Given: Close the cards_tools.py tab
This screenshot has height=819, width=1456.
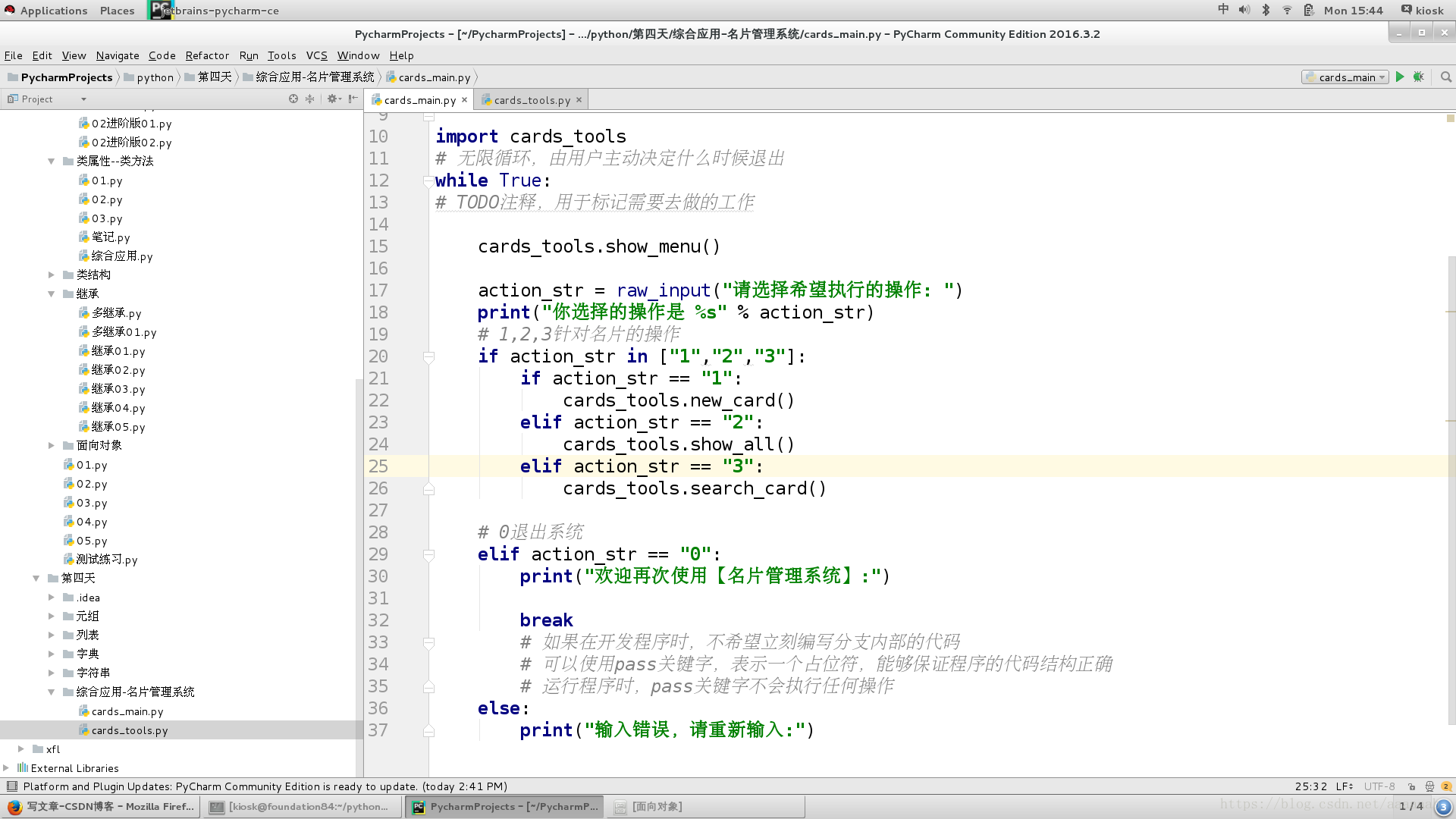Looking at the screenshot, I should click(579, 100).
